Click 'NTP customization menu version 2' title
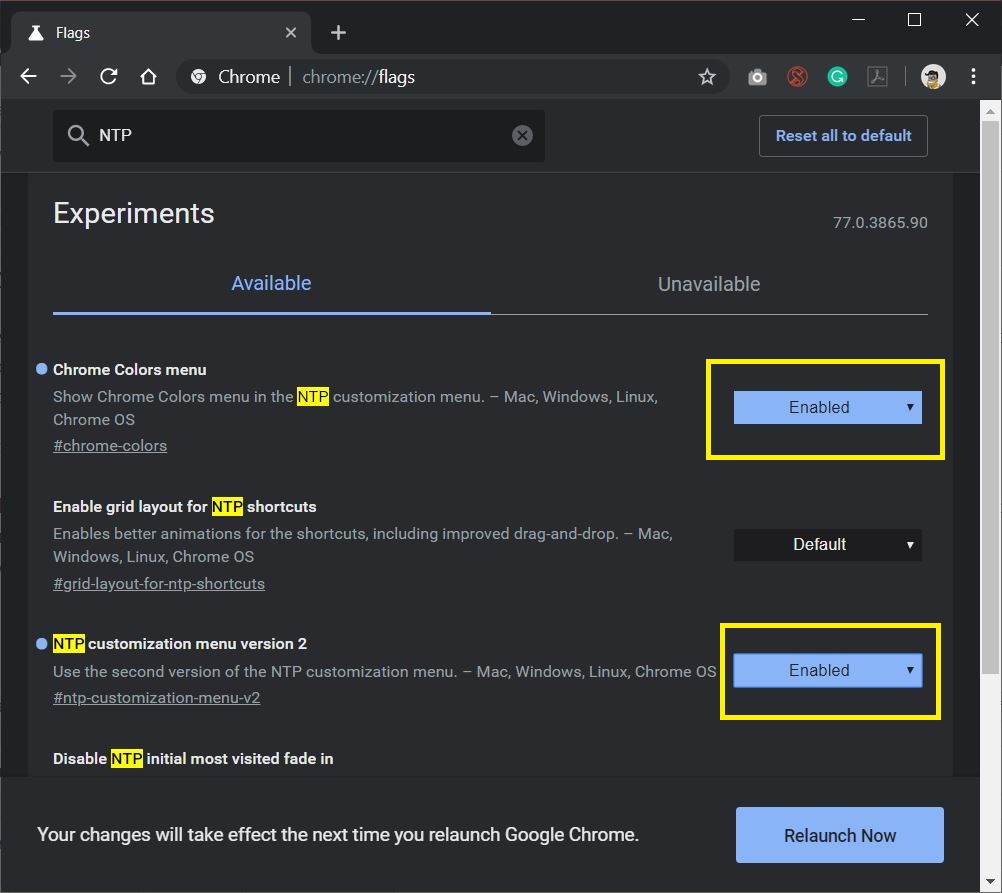1002x893 pixels. [180, 644]
